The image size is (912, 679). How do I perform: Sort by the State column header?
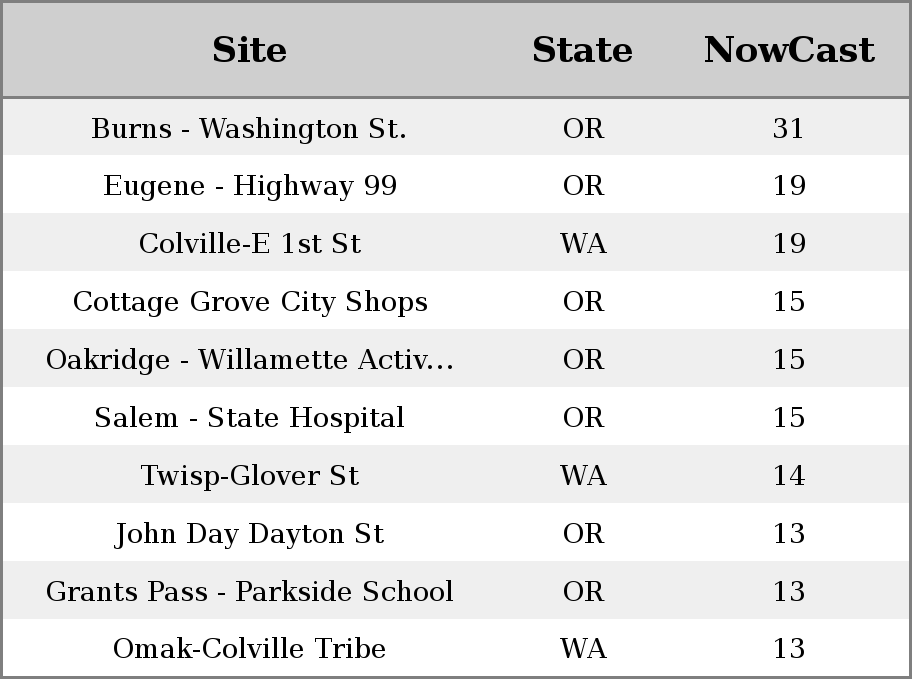(x=583, y=50)
